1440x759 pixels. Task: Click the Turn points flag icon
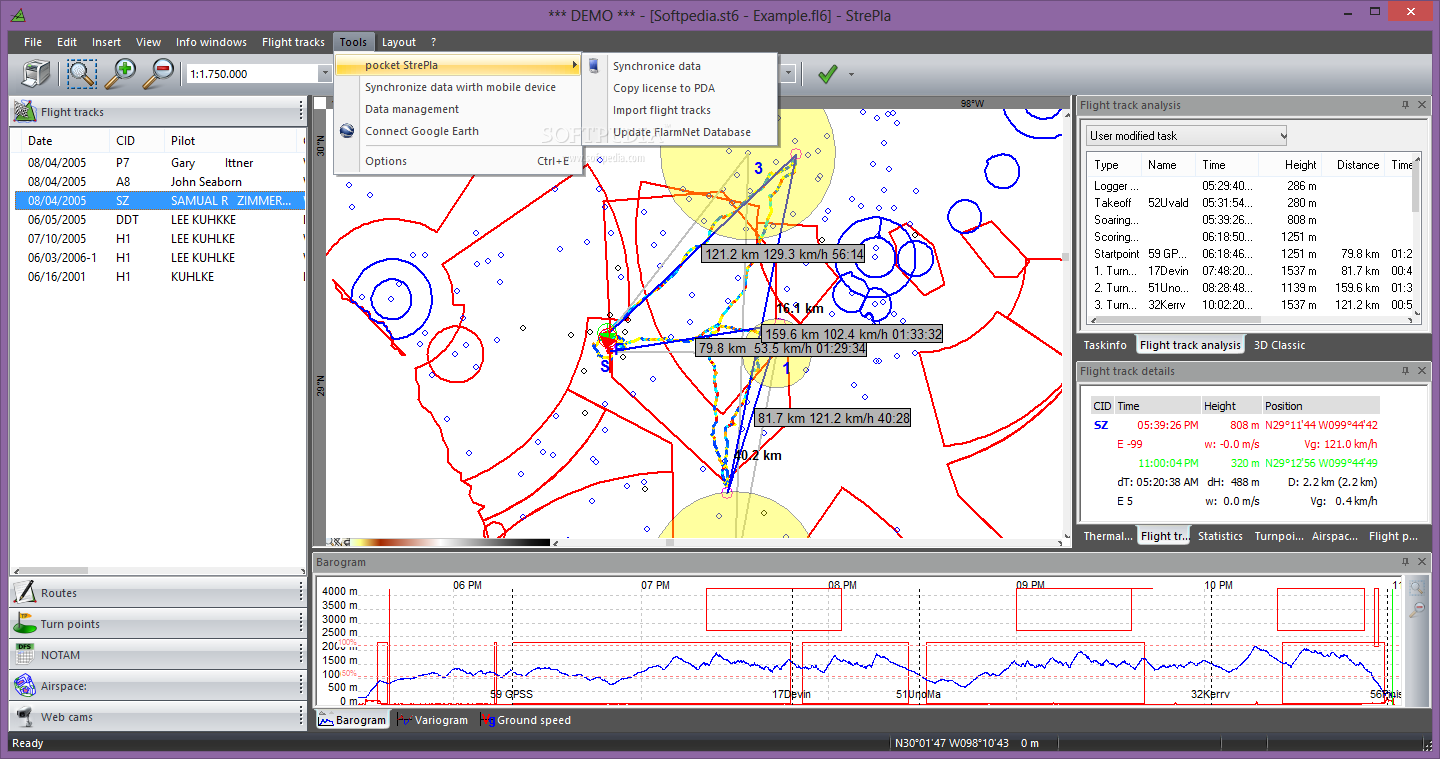(25, 624)
